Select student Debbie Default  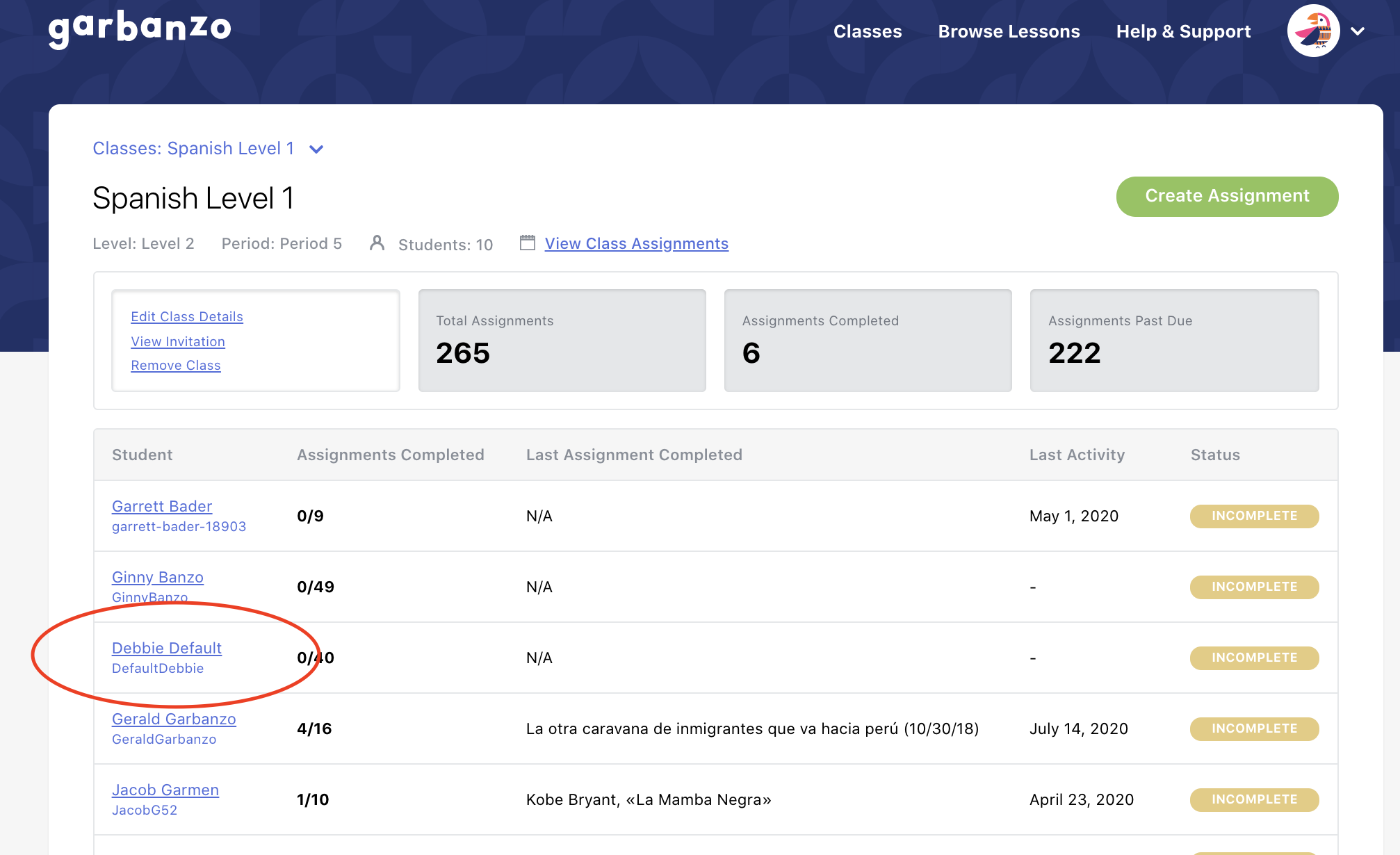point(167,648)
